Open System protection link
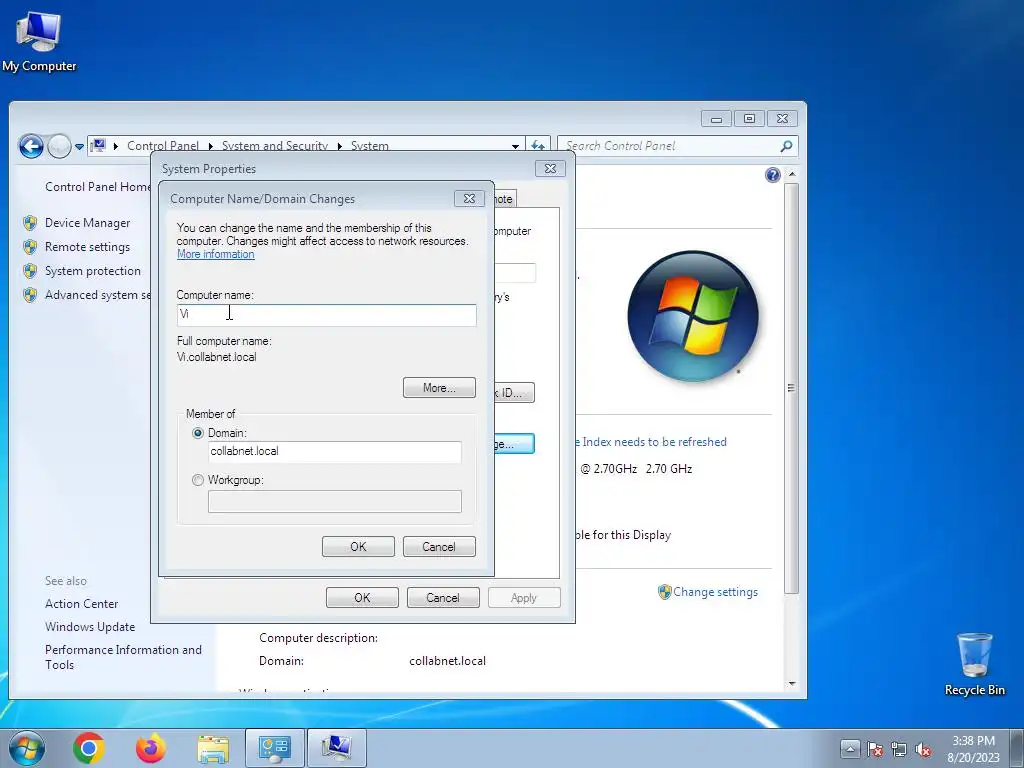Image resolution: width=1024 pixels, height=768 pixels. (x=93, y=271)
